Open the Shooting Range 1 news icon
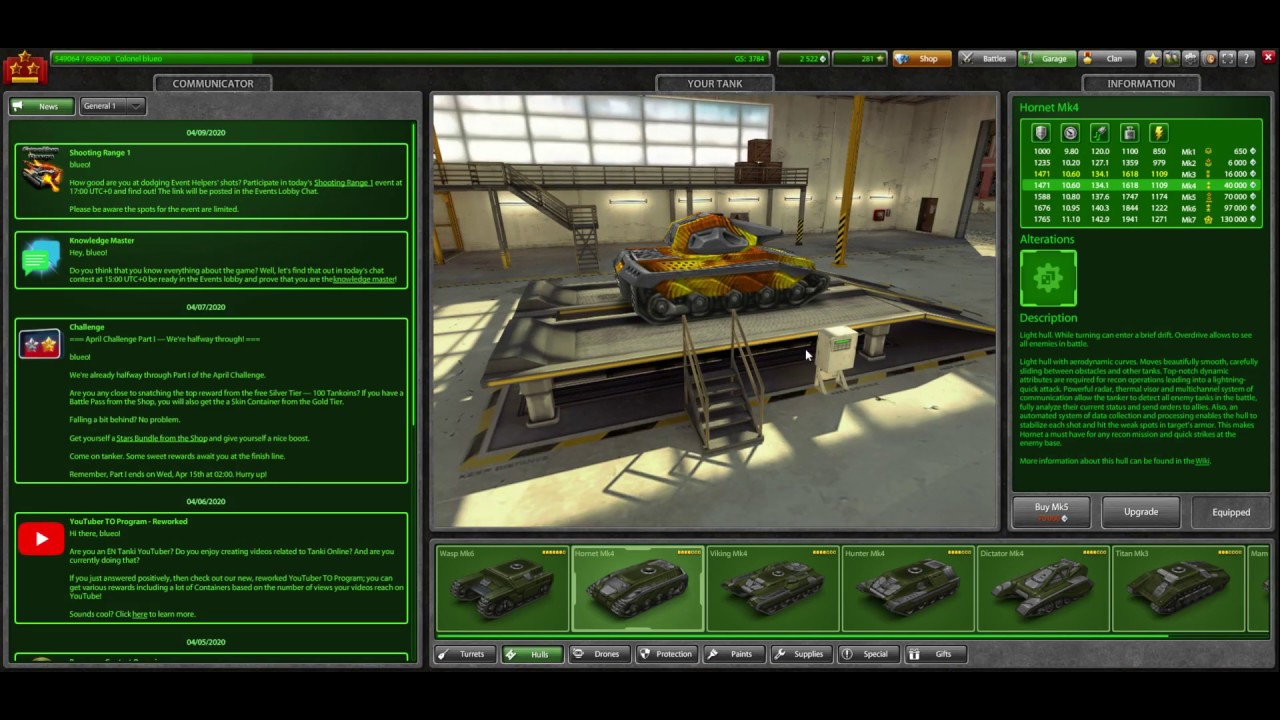1280x720 pixels. (41, 170)
